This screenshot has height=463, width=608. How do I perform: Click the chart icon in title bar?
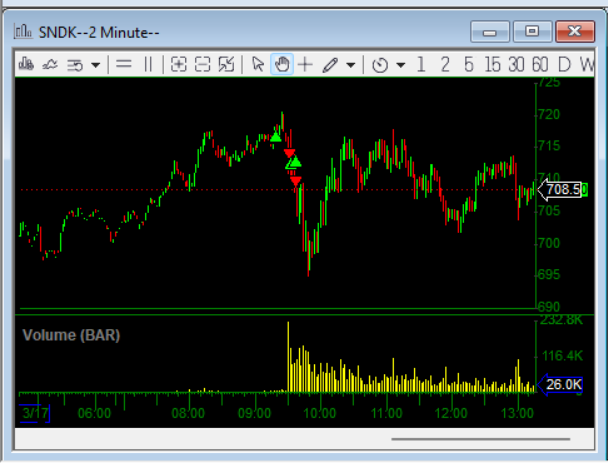[x=23, y=31]
